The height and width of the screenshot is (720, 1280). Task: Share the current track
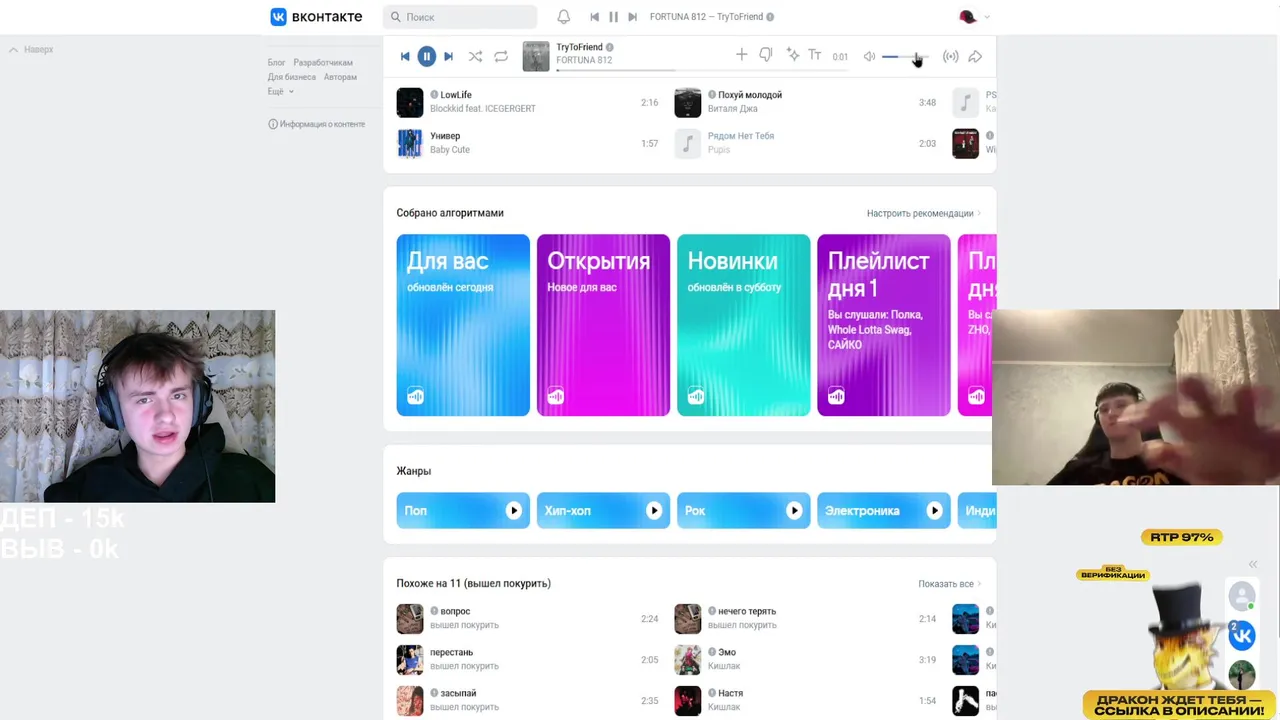(x=975, y=57)
